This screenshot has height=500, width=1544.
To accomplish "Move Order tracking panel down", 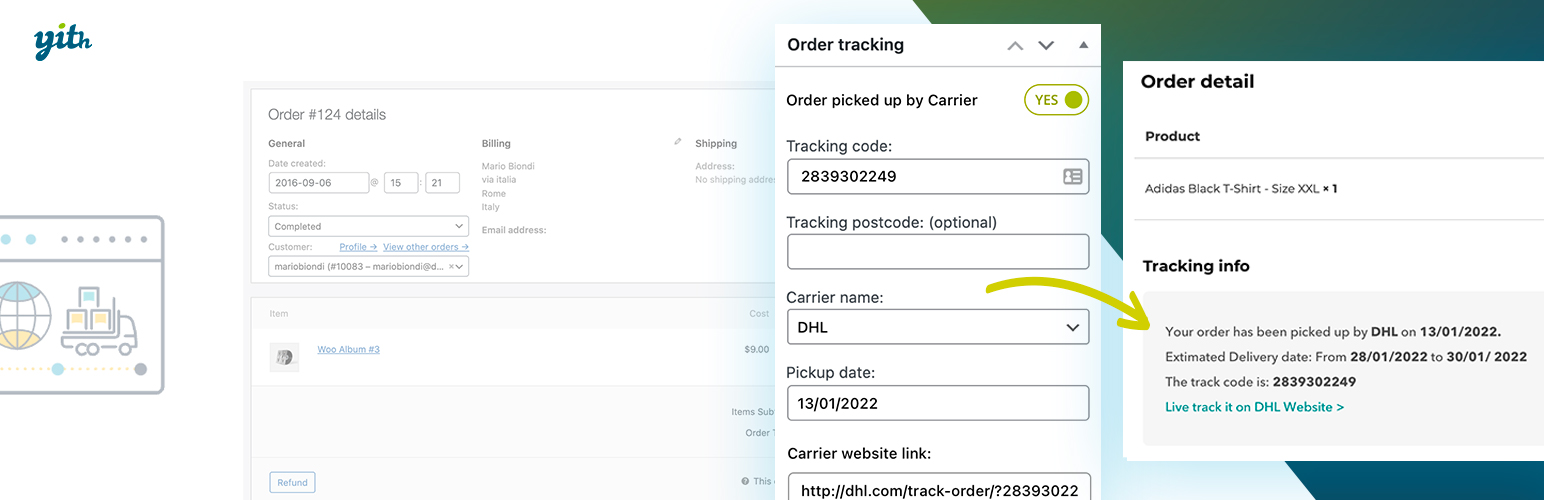I will [1046, 45].
